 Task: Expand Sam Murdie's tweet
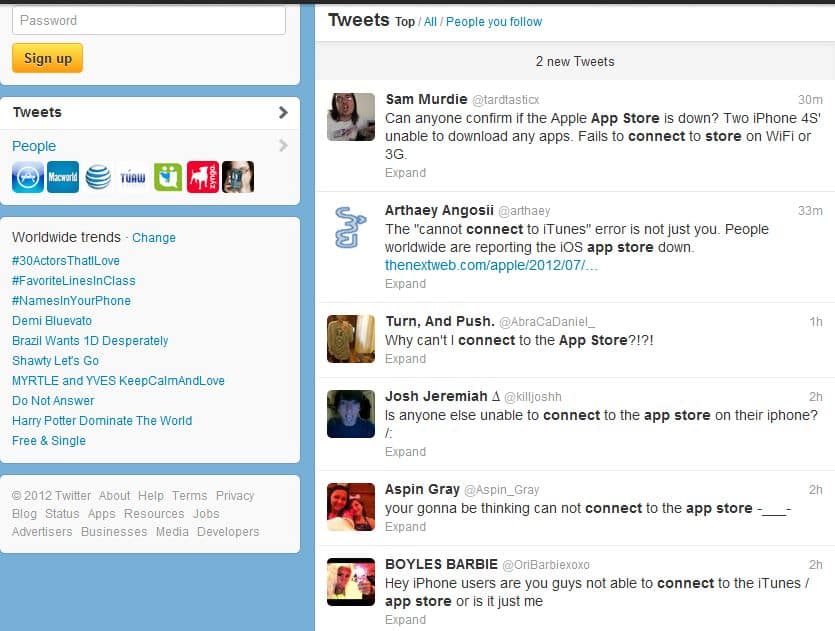click(x=405, y=173)
